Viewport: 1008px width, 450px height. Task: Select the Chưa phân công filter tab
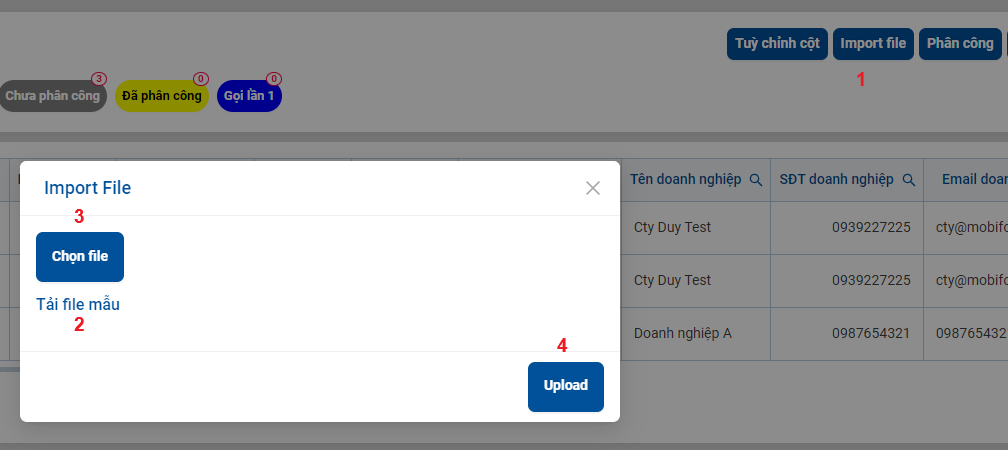click(53, 96)
